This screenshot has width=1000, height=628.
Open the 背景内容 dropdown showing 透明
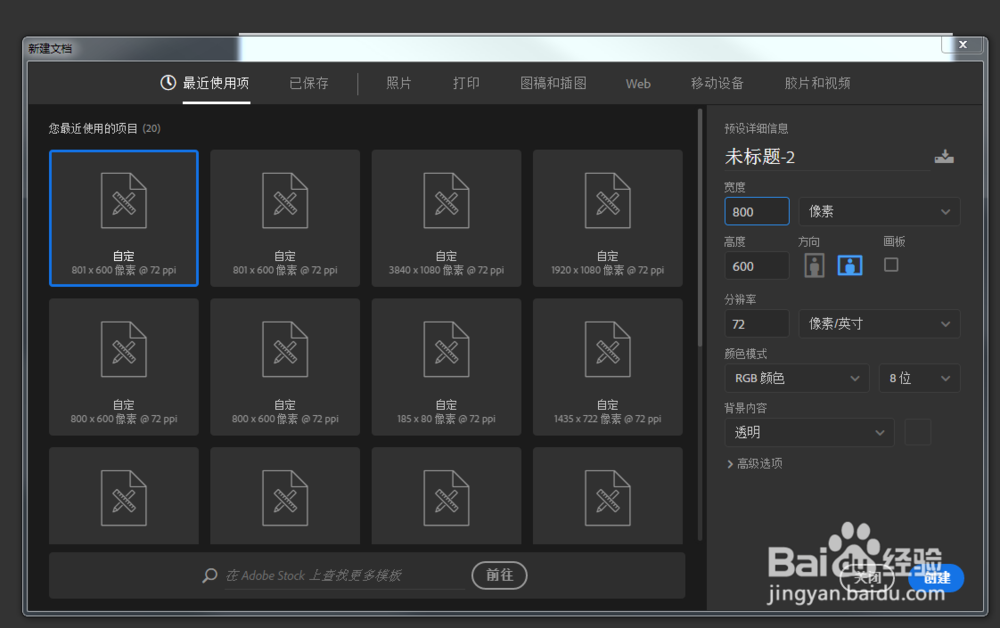809,432
